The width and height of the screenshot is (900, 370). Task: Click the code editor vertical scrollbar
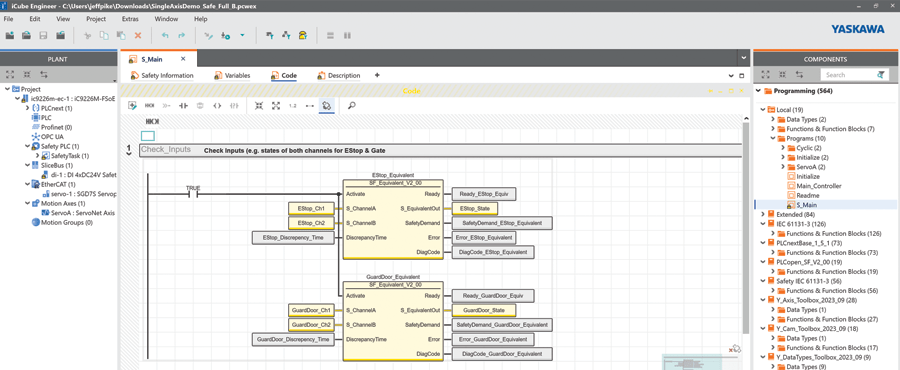click(745, 228)
